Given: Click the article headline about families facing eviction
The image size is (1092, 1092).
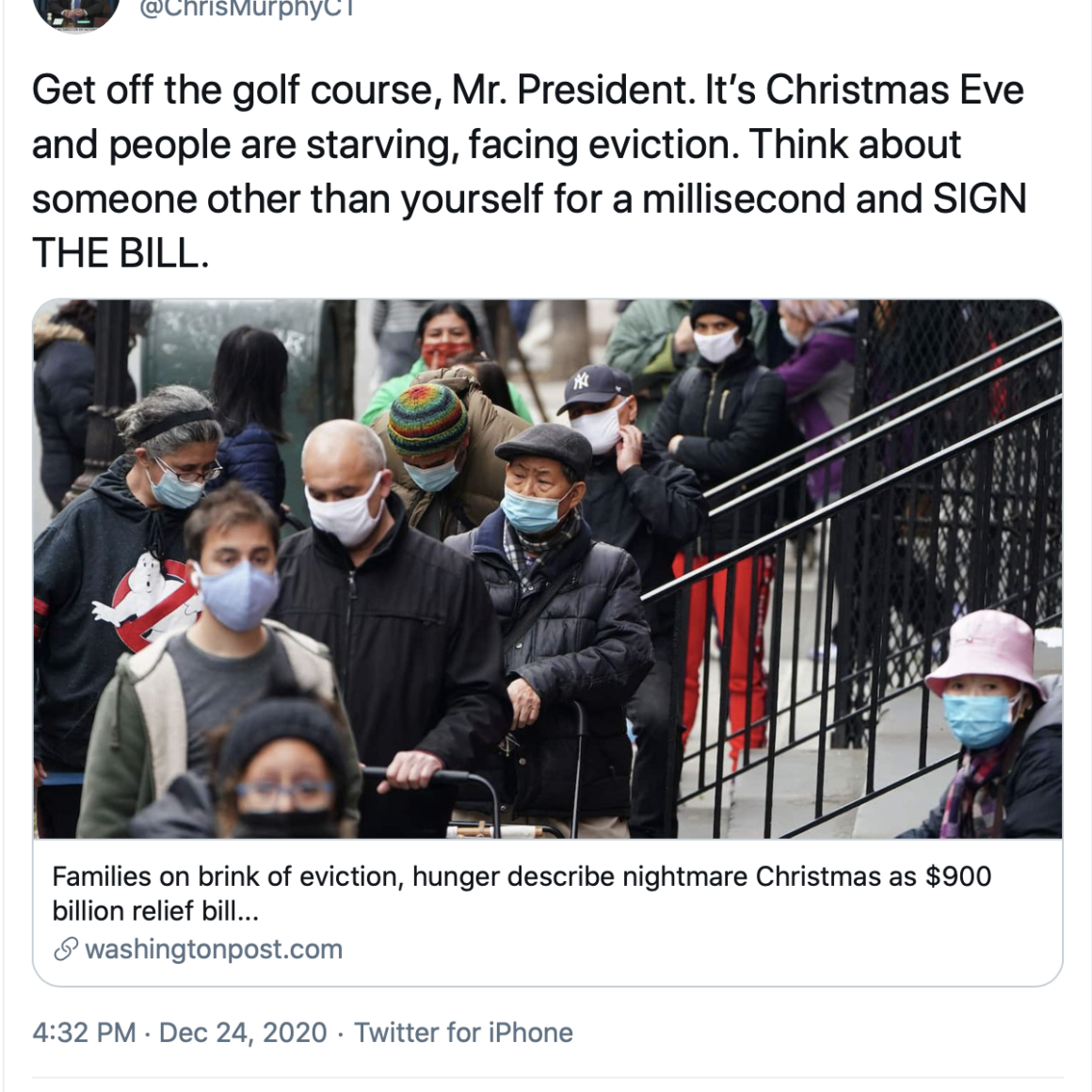Looking at the screenshot, I should 521,876.
